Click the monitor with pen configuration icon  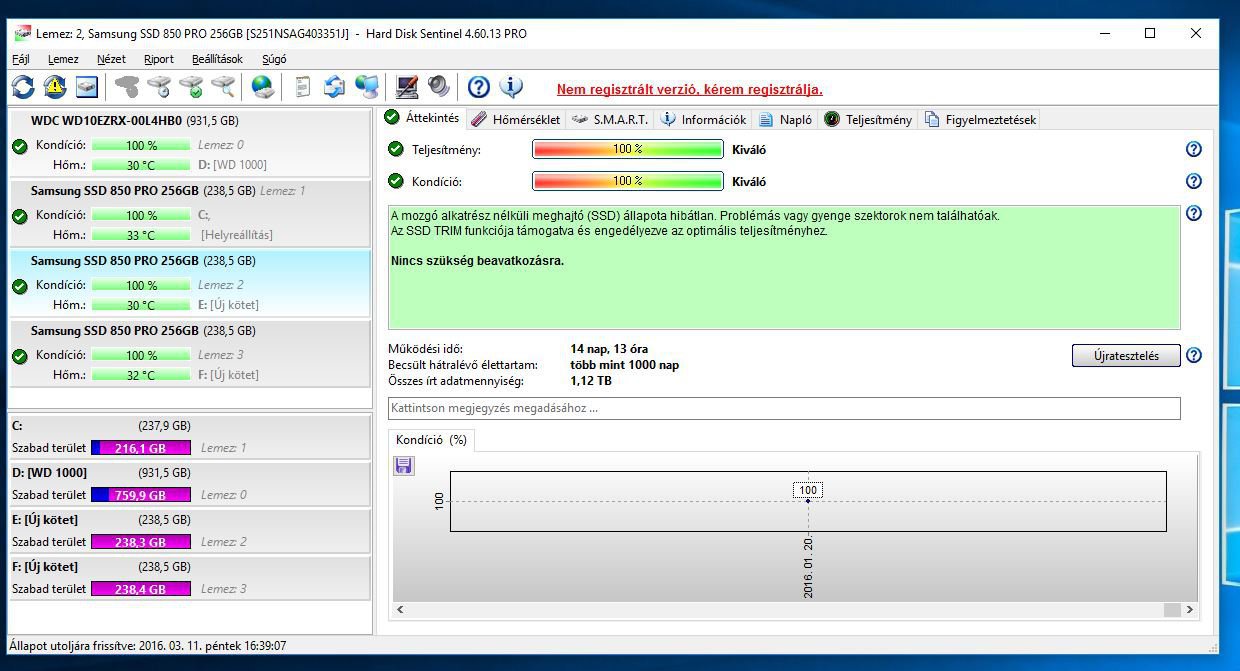pos(406,87)
